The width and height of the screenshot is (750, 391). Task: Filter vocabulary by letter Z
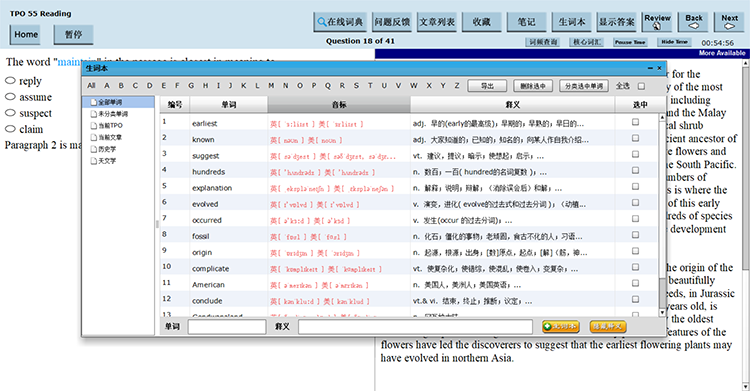tap(457, 86)
